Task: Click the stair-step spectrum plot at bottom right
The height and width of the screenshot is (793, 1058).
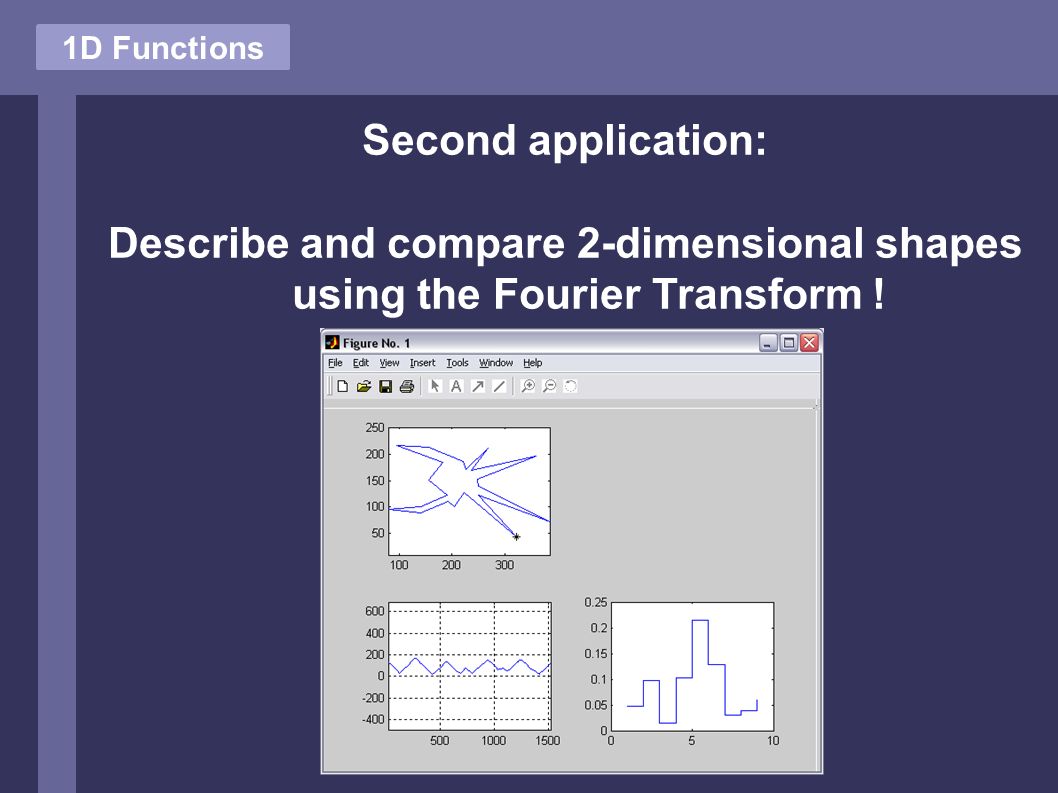Action: [x=692, y=666]
